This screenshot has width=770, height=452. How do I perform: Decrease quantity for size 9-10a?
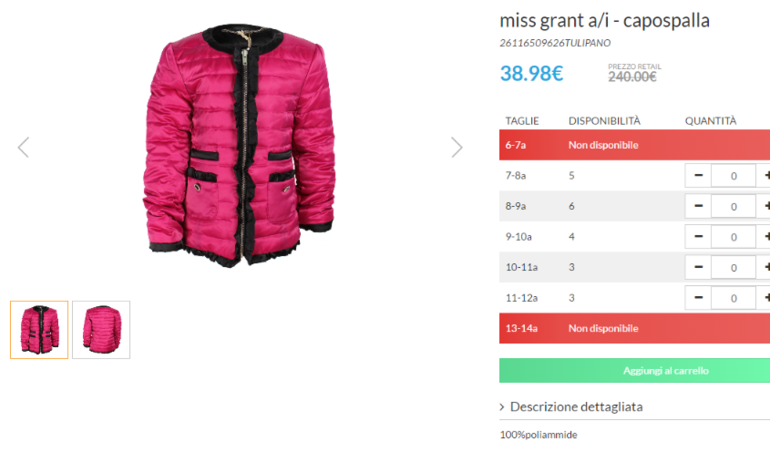pyautogui.click(x=698, y=236)
